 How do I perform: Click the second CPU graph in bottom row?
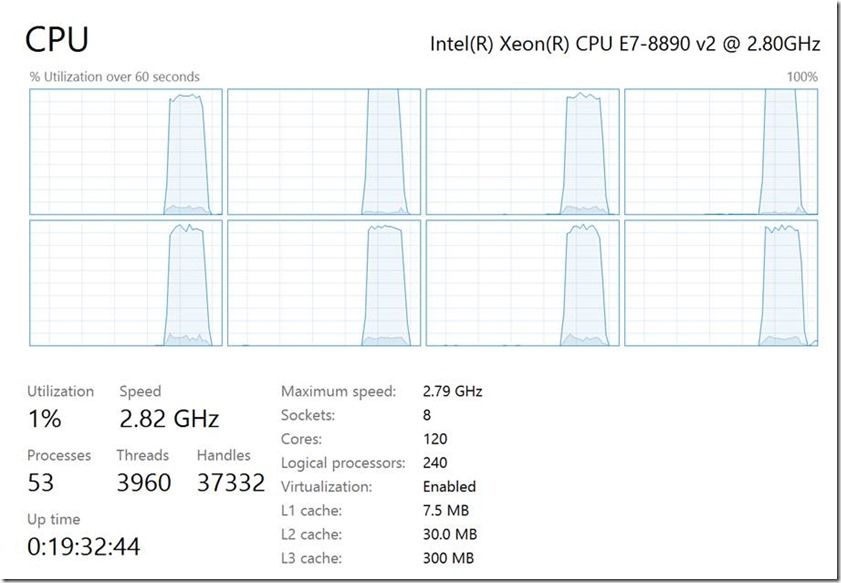[x=324, y=283]
